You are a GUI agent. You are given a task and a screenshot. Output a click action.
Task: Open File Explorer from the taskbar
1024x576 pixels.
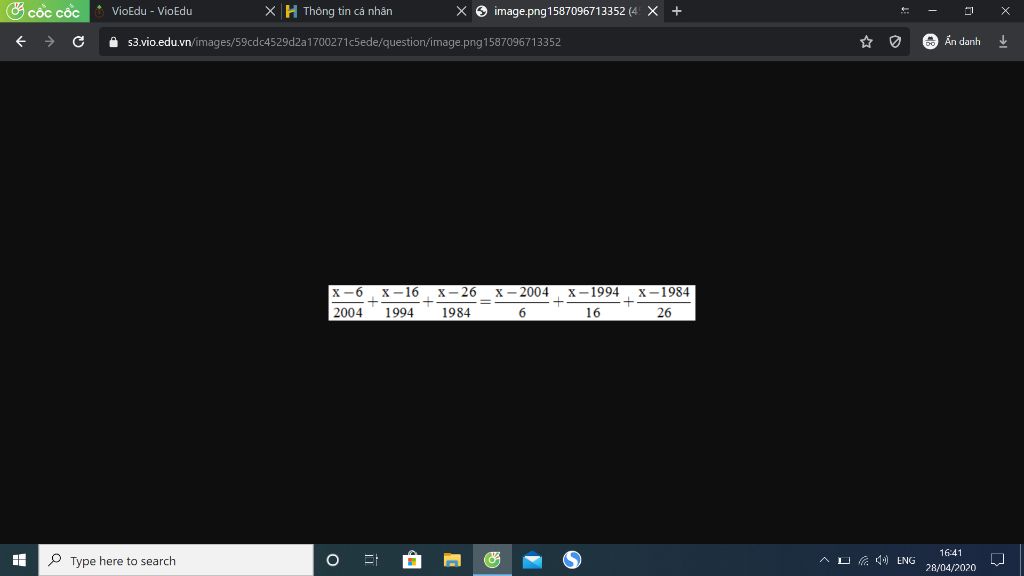tap(452, 560)
